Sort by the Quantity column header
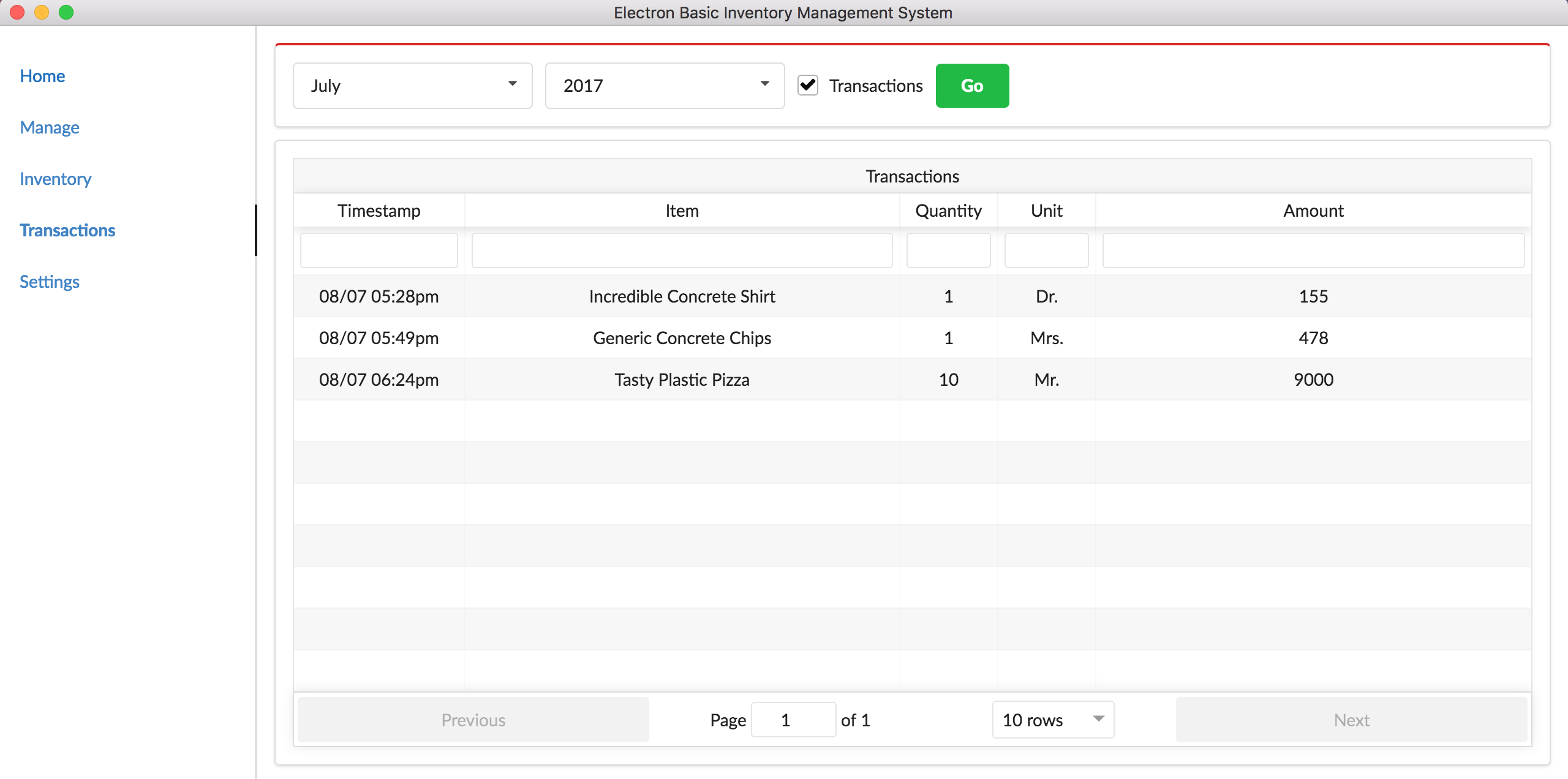 [949, 211]
